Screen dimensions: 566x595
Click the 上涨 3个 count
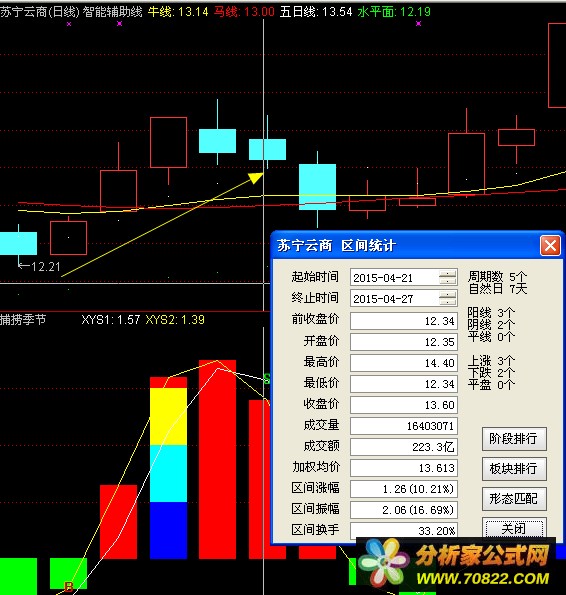(491, 360)
